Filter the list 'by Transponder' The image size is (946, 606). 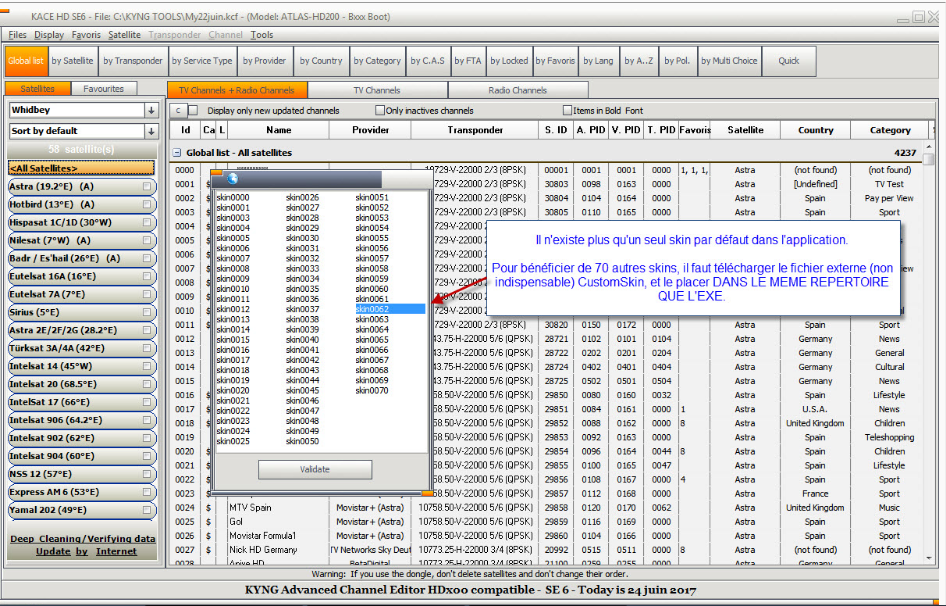click(133, 61)
